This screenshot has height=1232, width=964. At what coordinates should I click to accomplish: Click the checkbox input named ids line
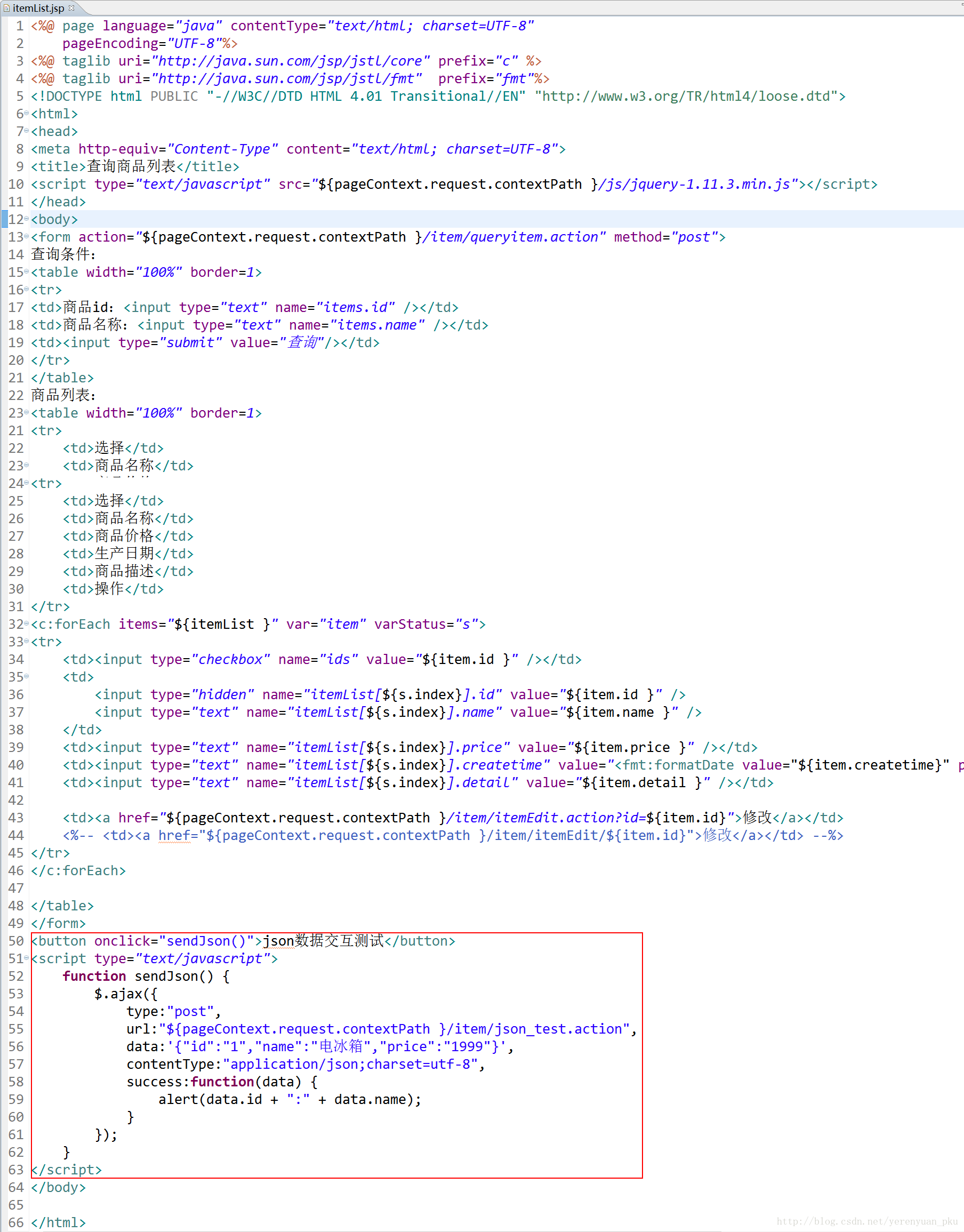tap(322, 660)
